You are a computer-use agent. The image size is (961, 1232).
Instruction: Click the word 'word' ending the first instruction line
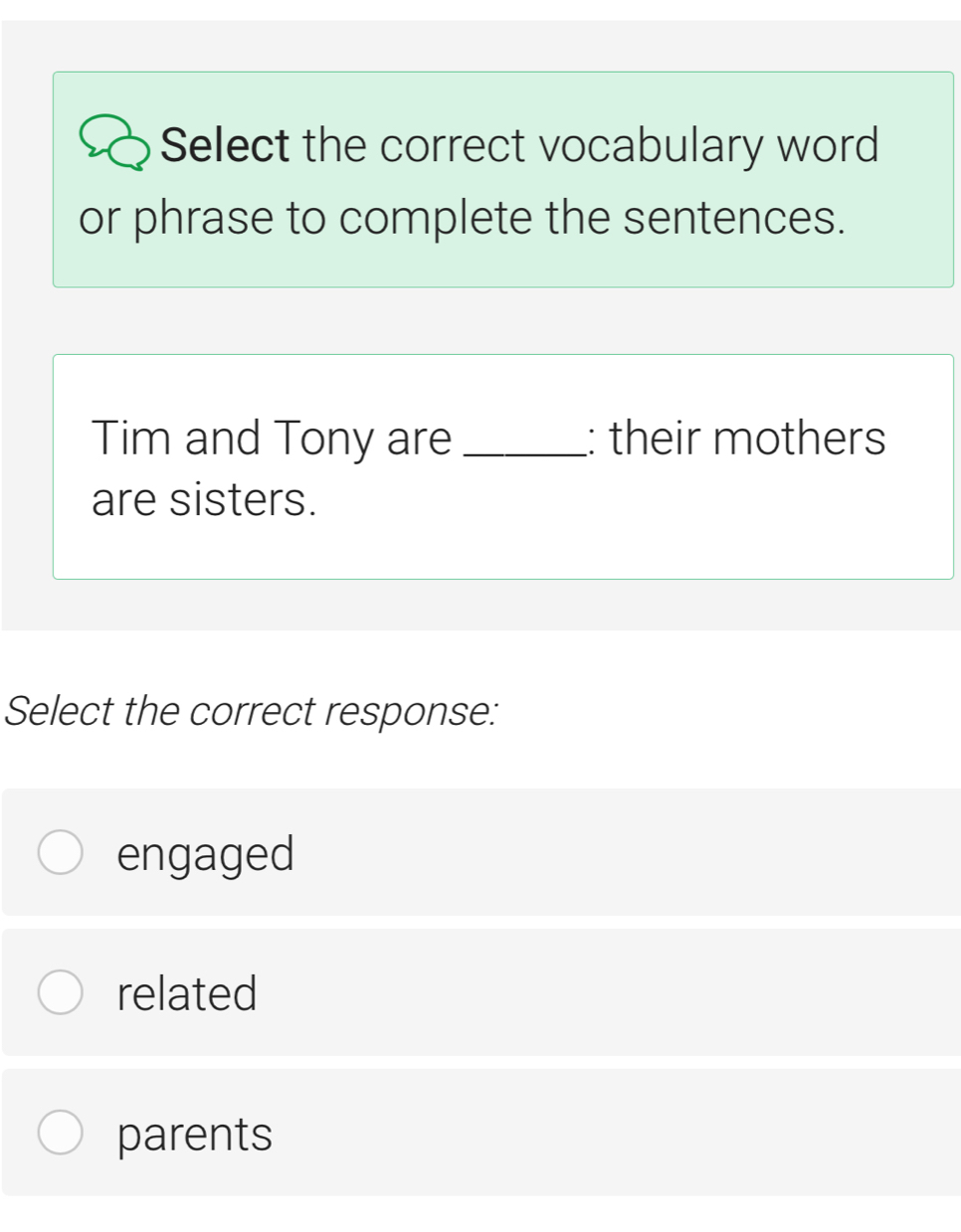828,145
